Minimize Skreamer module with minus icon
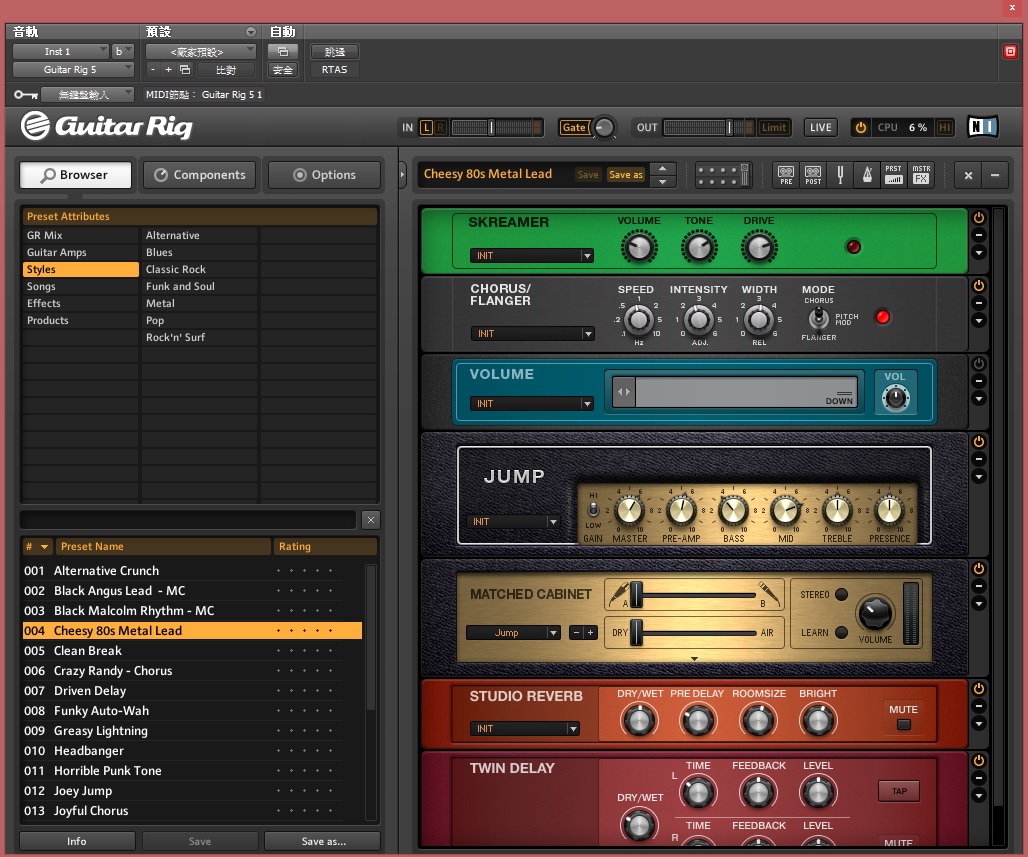 979,235
